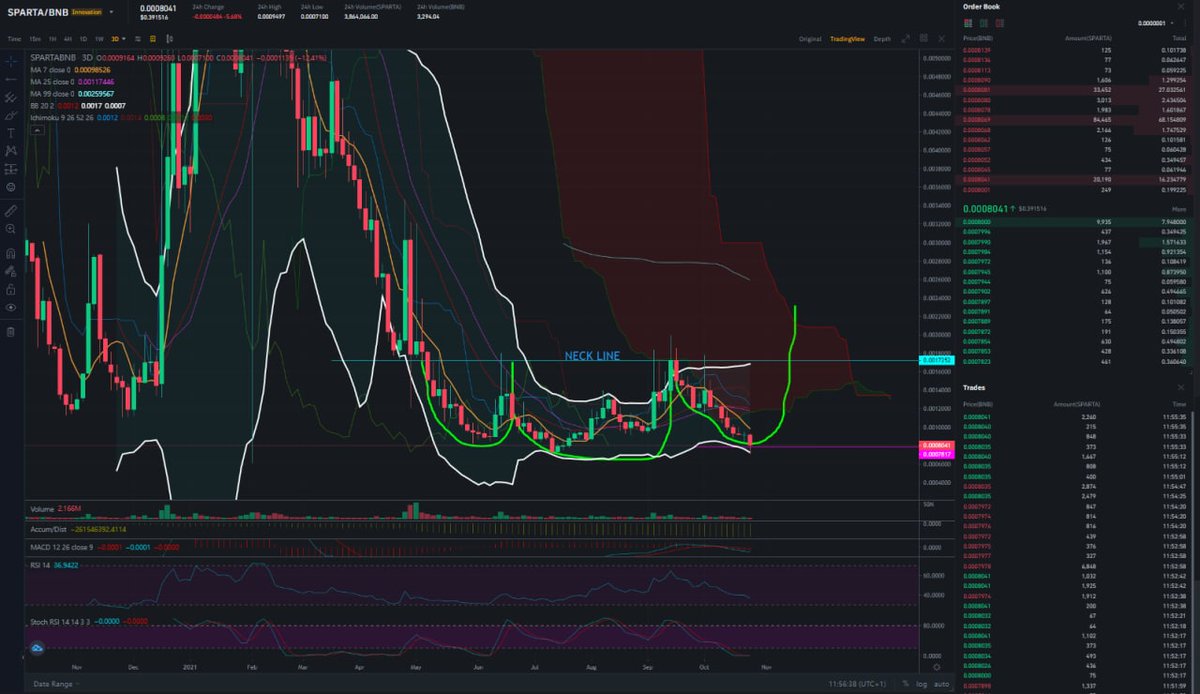Switch to the 15m interval
The image size is (1200, 694).
[35, 39]
